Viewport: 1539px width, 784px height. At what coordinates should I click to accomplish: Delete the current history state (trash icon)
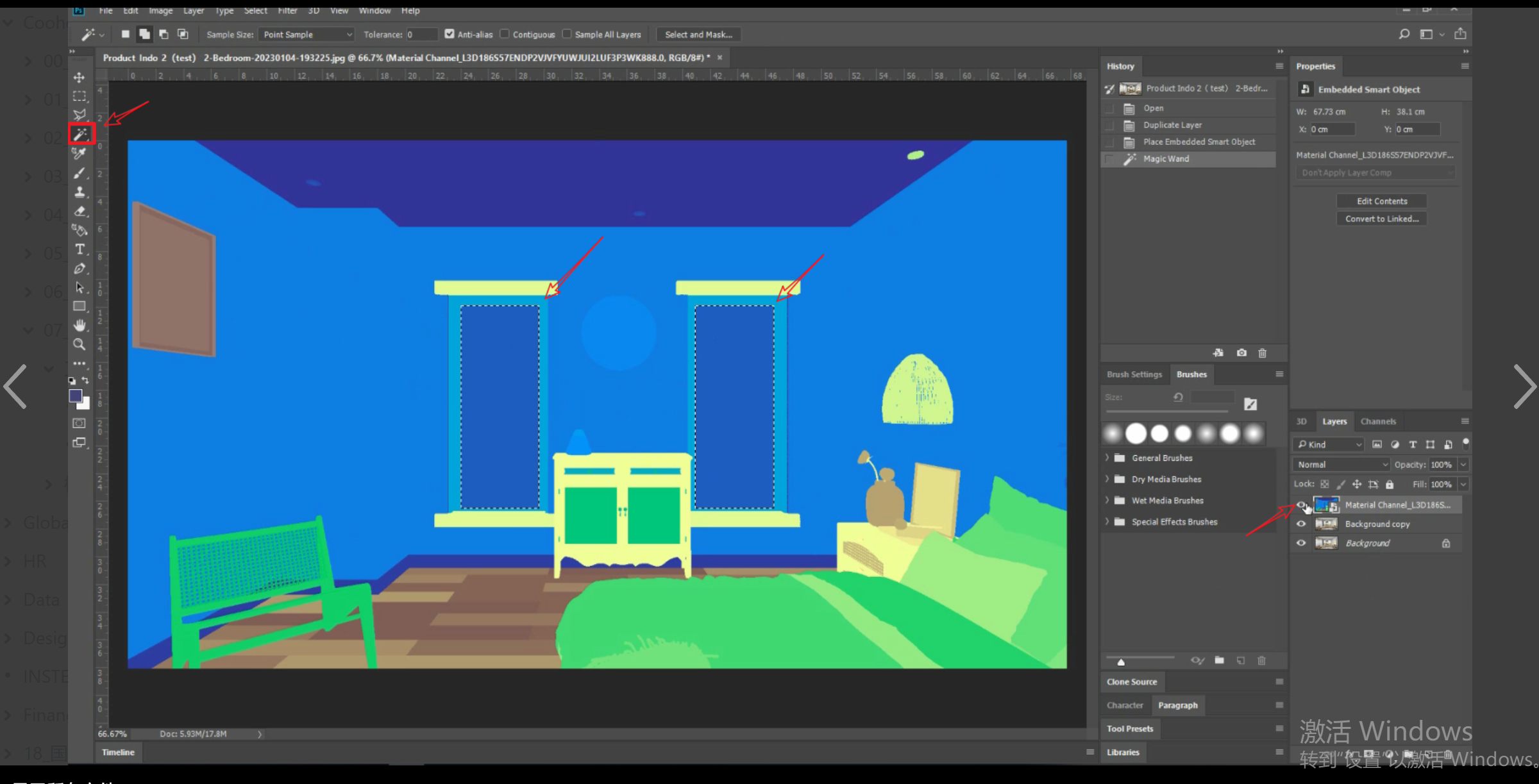click(1262, 353)
